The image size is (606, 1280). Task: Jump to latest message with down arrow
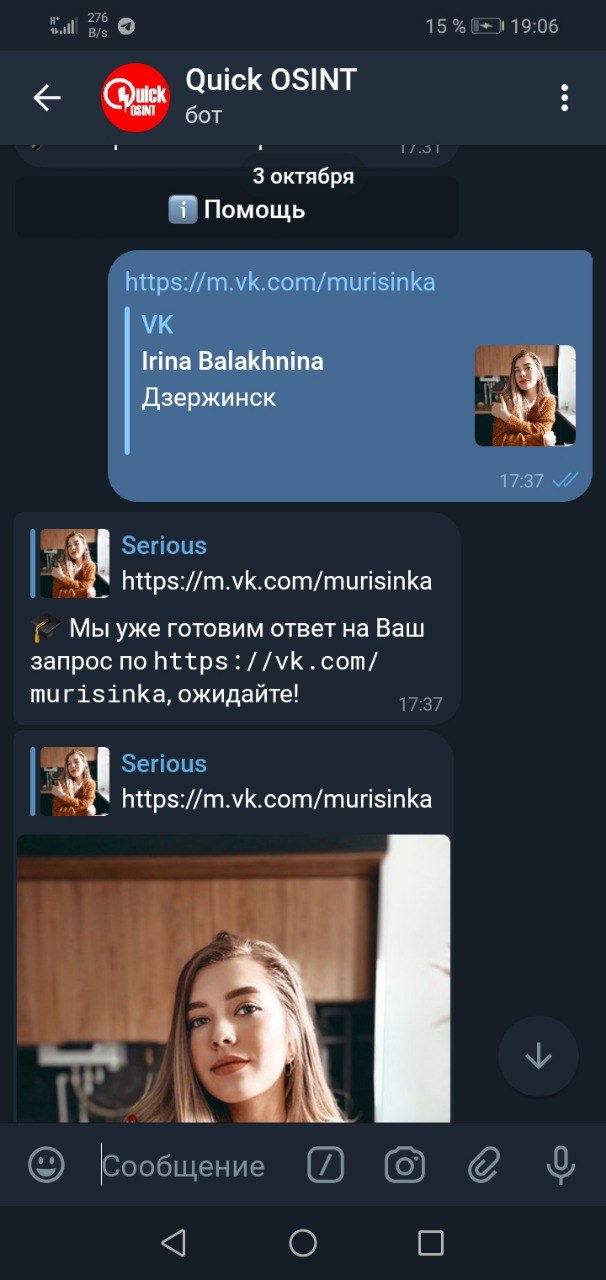pyautogui.click(x=538, y=1056)
